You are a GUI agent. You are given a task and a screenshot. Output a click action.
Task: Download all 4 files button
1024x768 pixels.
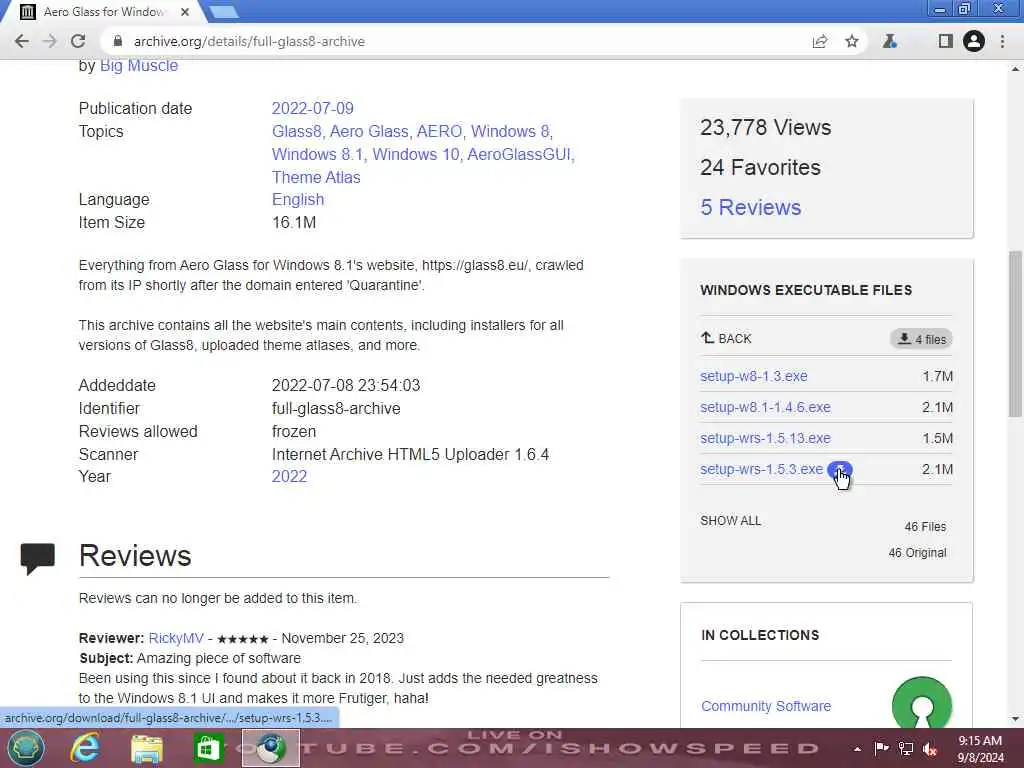pyautogui.click(x=921, y=339)
